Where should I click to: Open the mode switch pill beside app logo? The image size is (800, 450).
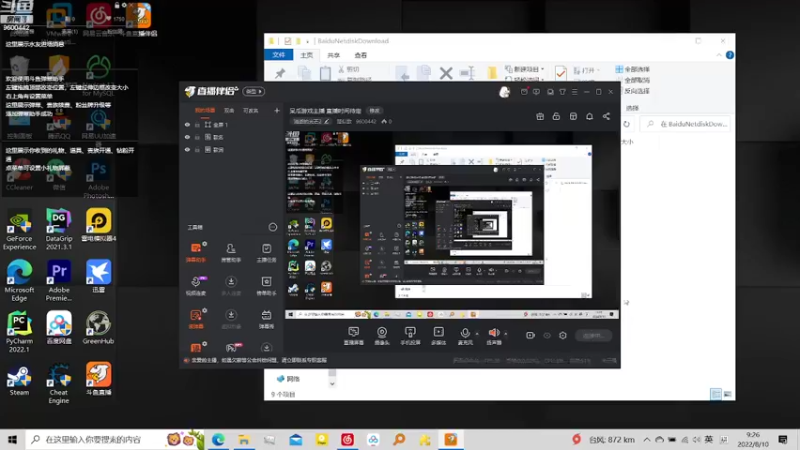coord(254,91)
